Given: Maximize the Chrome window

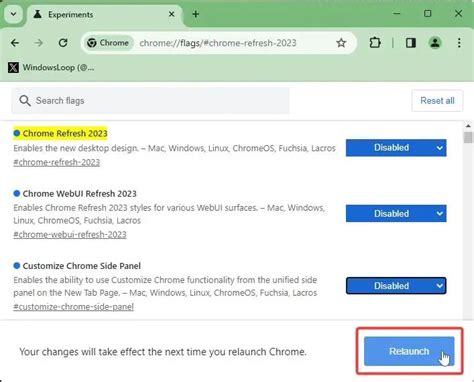Looking at the screenshot, I should pyautogui.click(x=427, y=14).
